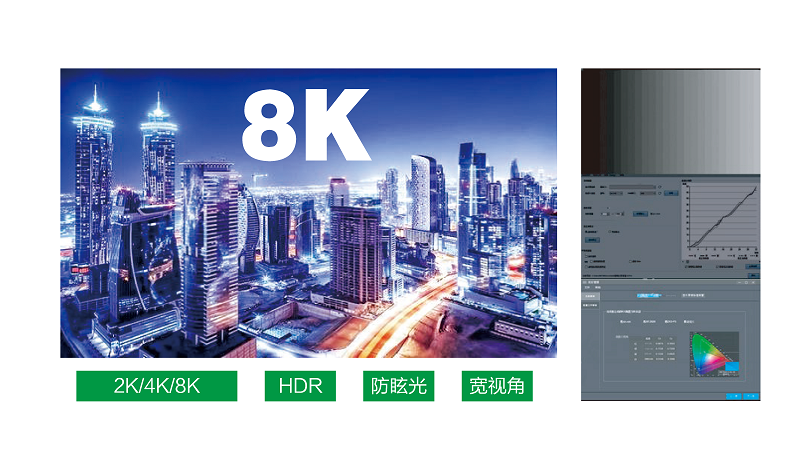Click the first stepper input field
Viewport: 800px width, 450px height.
point(605,213)
